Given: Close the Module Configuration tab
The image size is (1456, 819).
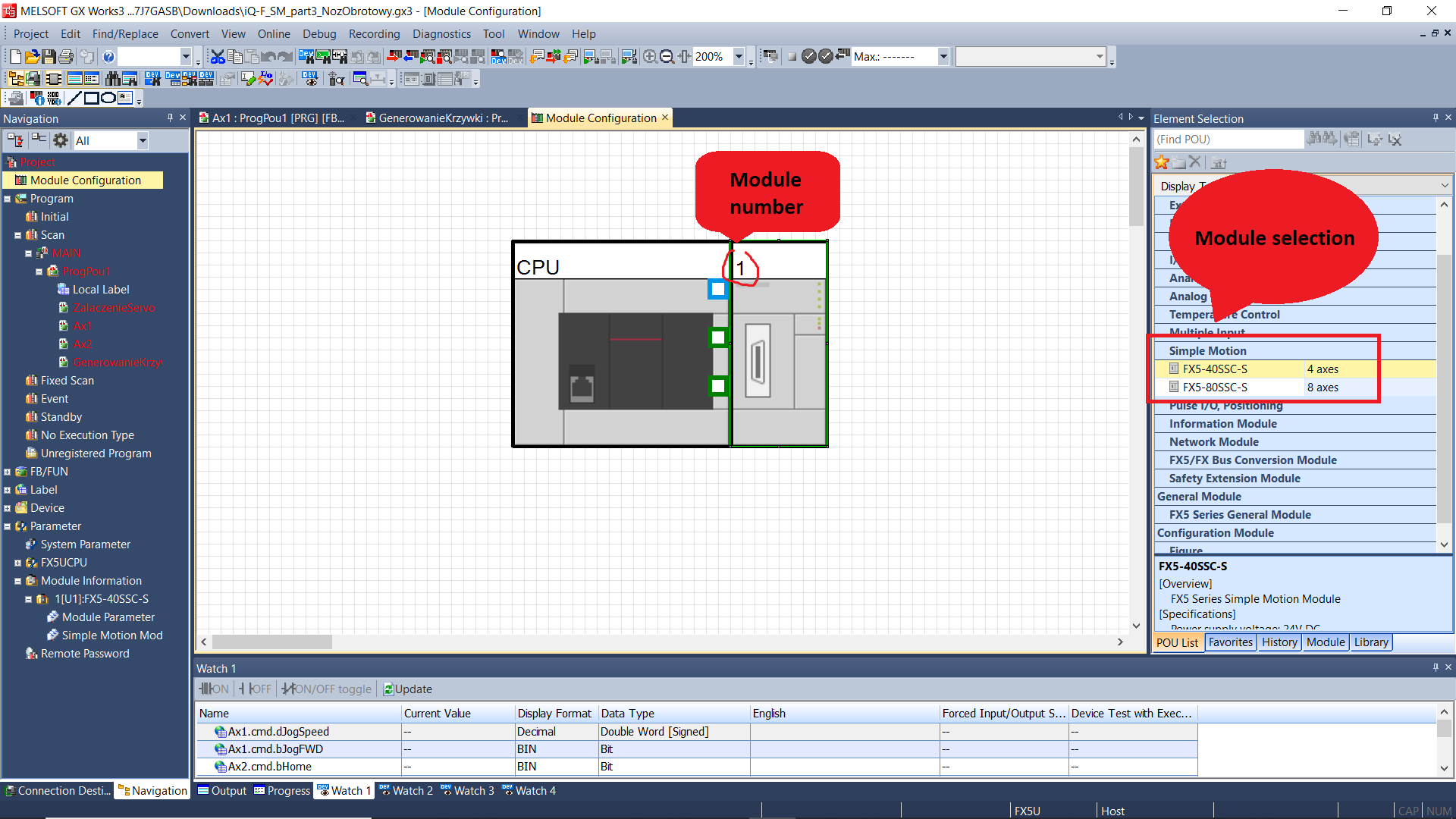Looking at the screenshot, I should click(x=665, y=118).
